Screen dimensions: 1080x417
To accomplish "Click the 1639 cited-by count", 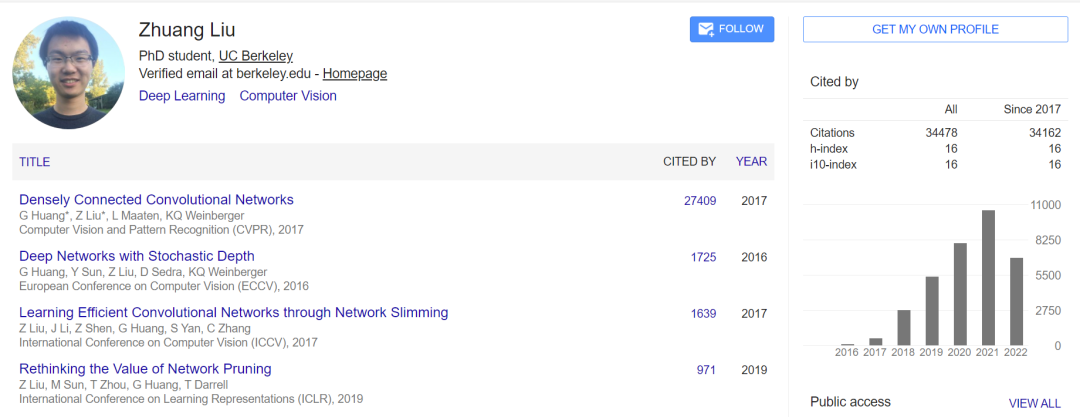I will [703, 314].
